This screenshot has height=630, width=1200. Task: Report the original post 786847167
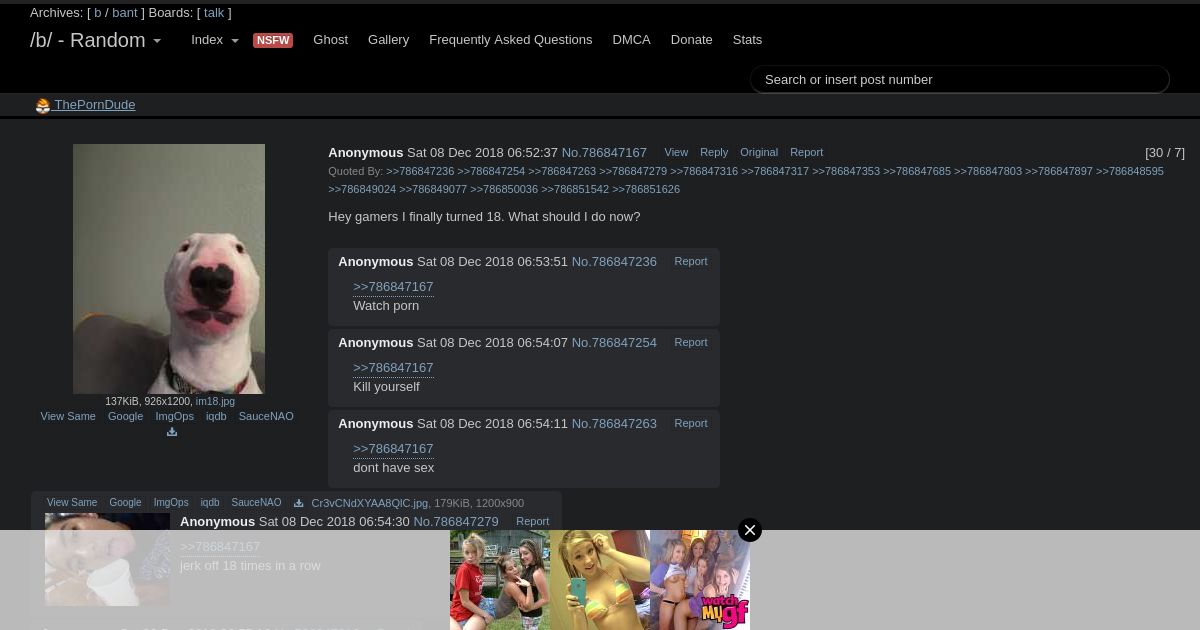pyautogui.click(x=806, y=152)
